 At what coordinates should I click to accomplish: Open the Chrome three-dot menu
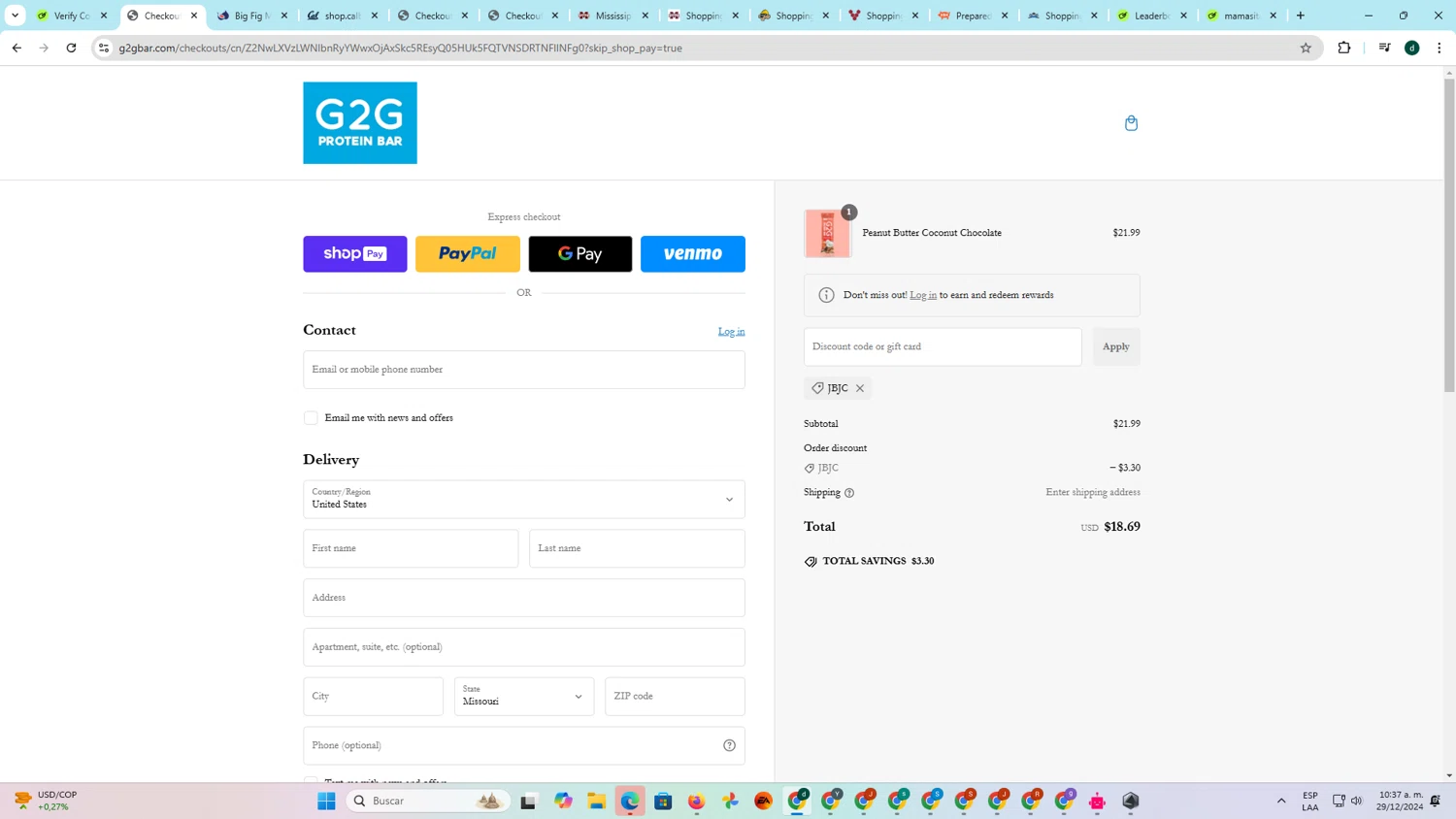[x=1439, y=48]
